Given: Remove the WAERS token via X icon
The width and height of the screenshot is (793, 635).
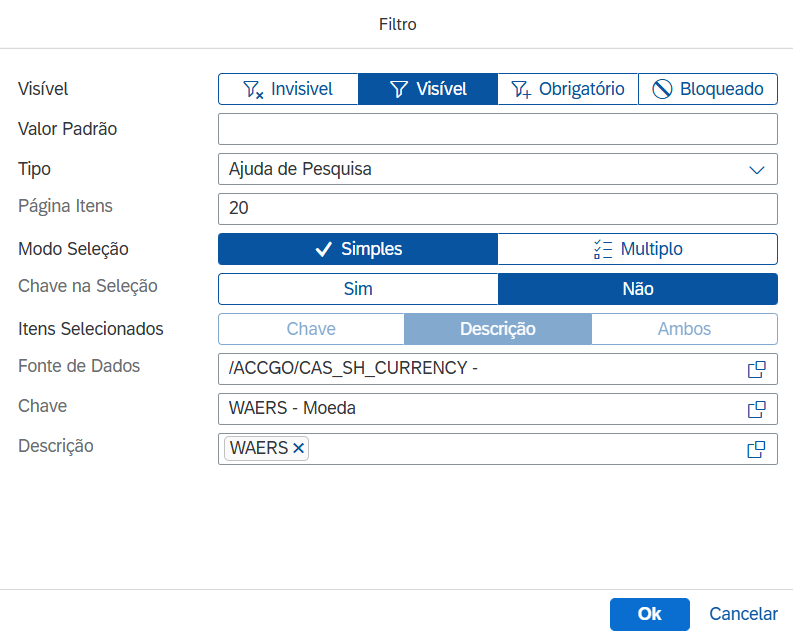Looking at the screenshot, I should tap(298, 449).
